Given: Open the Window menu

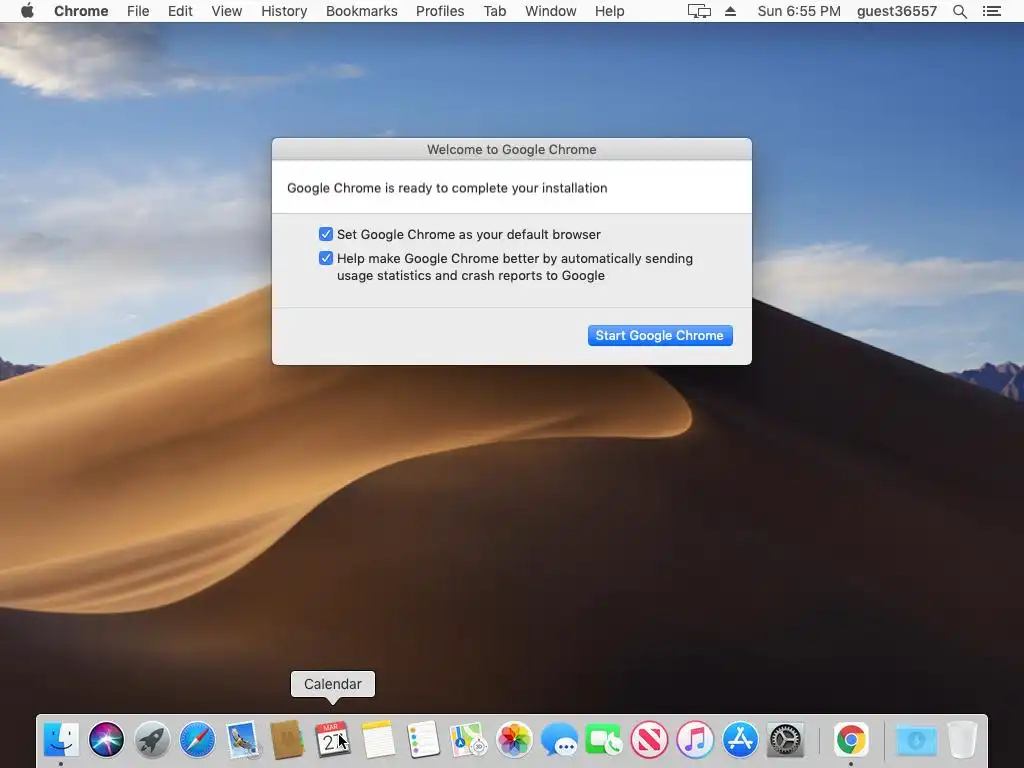Looking at the screenshot, I should (x=551, y=11).
